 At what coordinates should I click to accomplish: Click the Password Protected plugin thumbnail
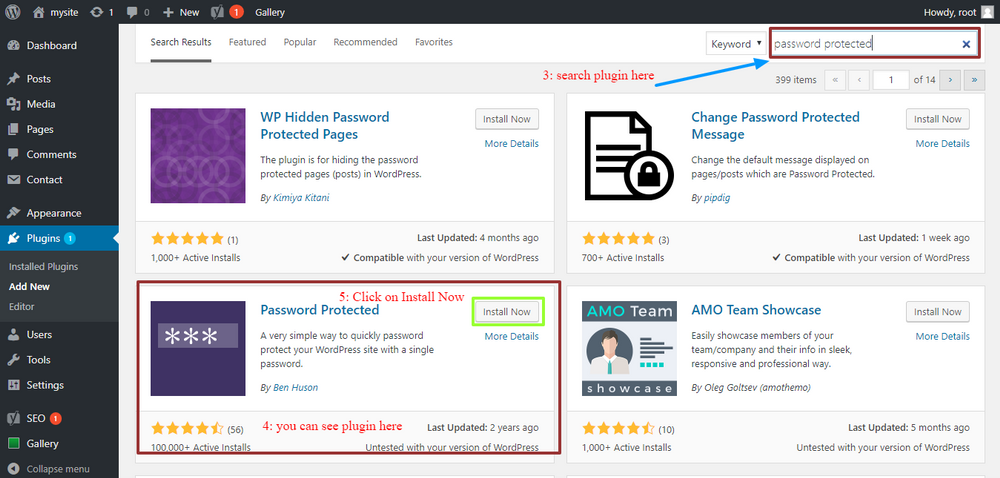(x=198, y=349)
